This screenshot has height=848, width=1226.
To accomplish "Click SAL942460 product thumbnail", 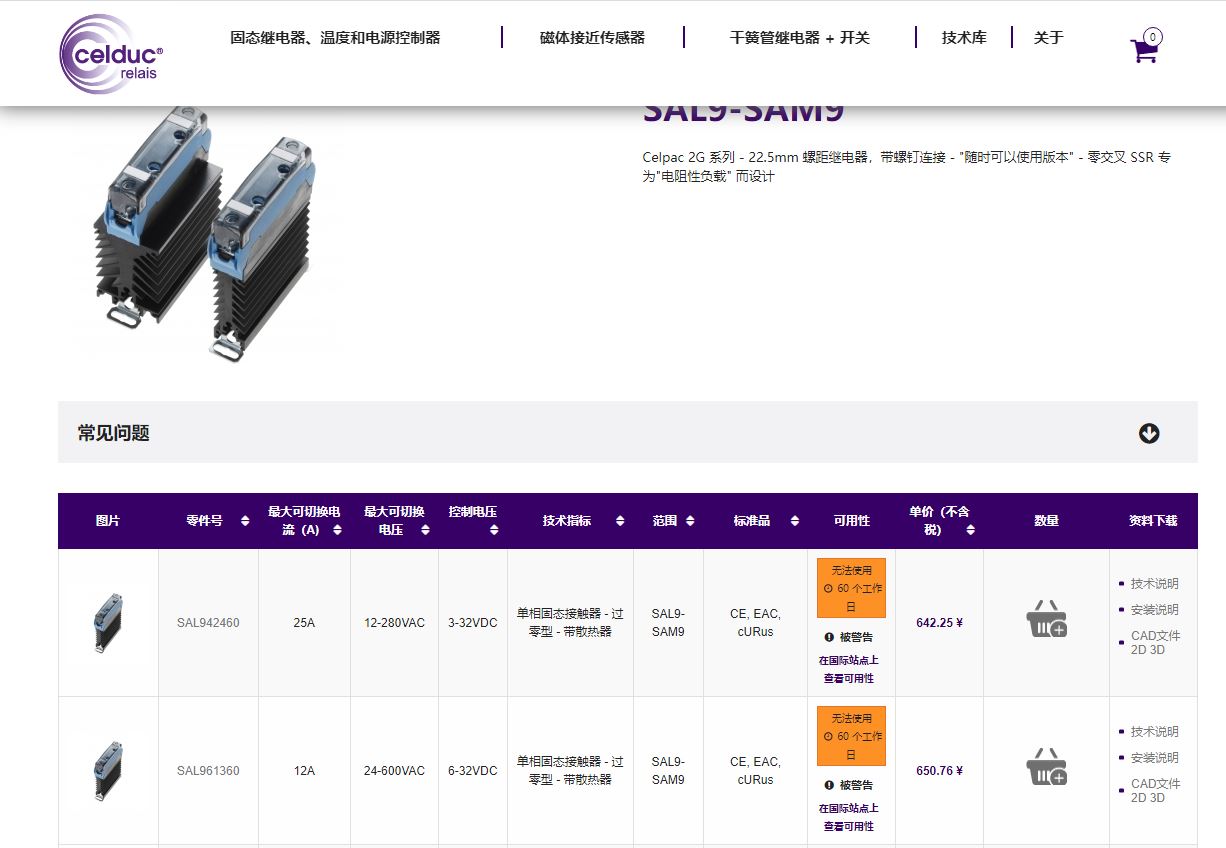I will click(108, 622).
